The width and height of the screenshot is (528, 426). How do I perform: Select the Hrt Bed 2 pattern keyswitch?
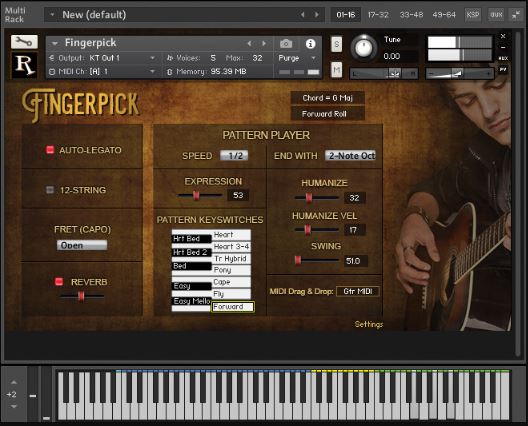[191, 252]
